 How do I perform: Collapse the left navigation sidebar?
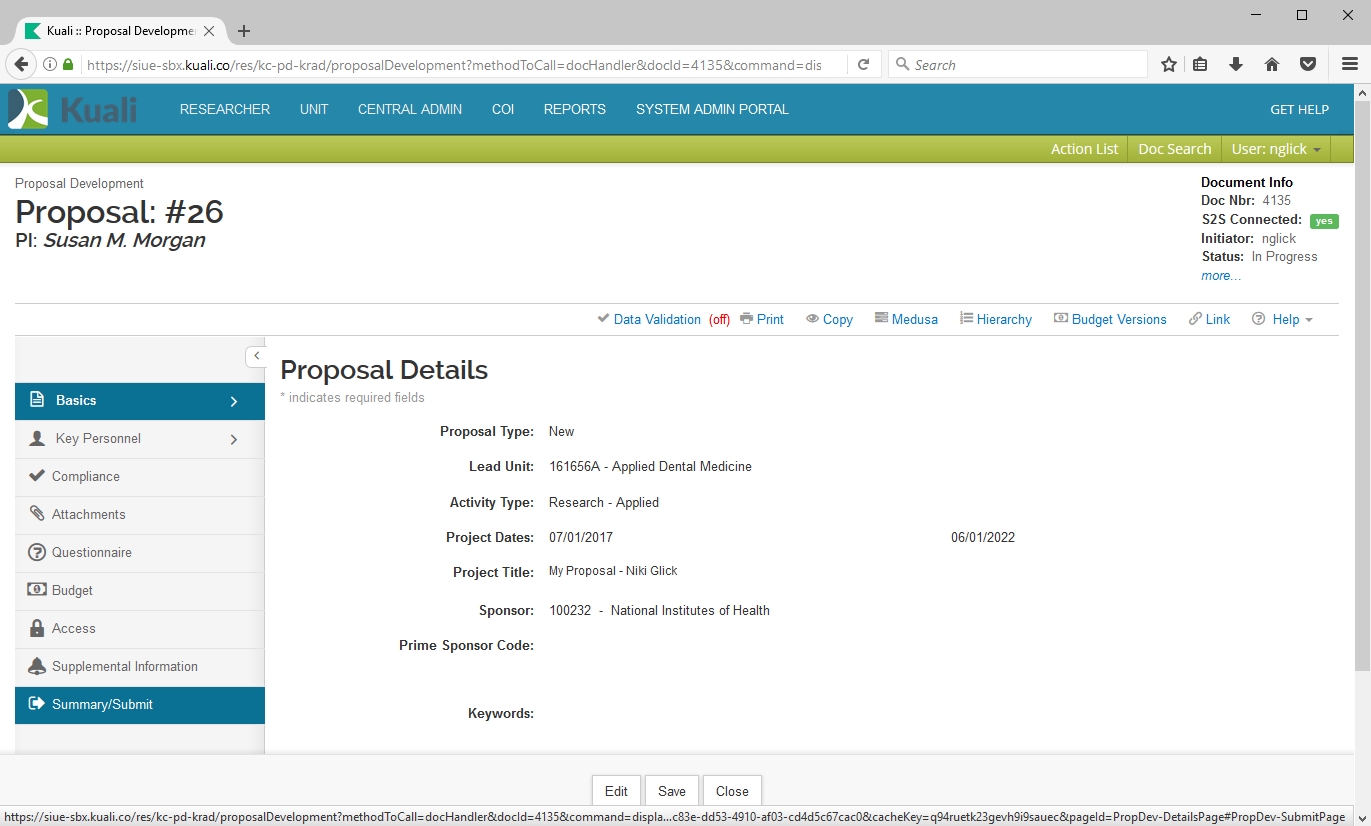click(256, 356)
